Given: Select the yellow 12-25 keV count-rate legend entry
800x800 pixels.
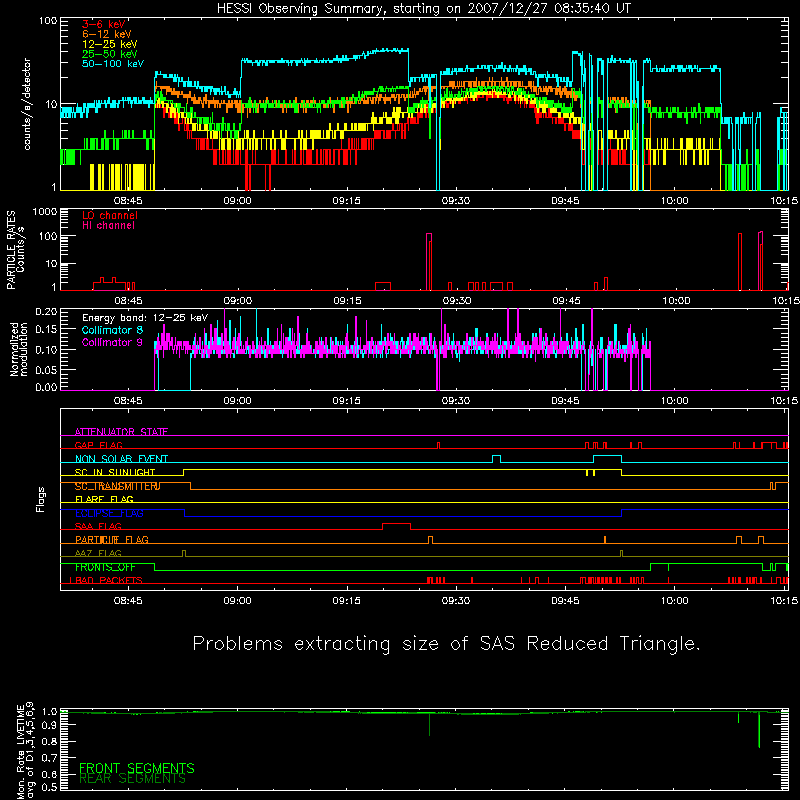Looking at the screenshot, I should (110, 44).
